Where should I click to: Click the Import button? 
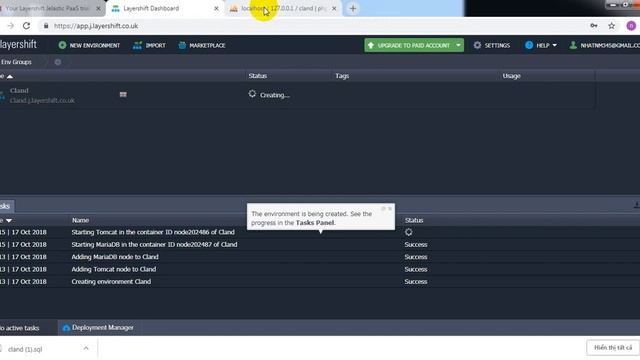149,45
